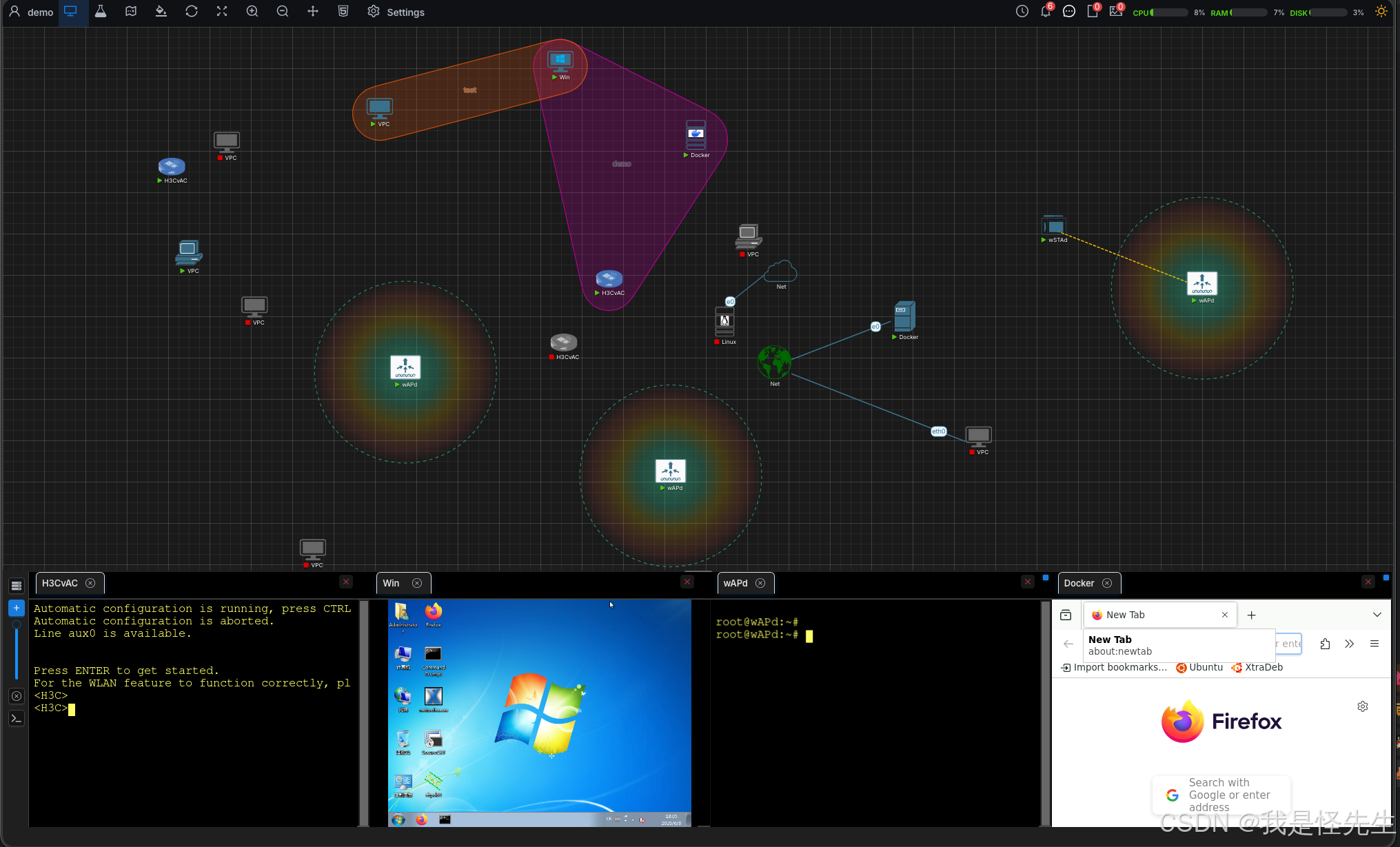Toggle fullscreen with the expand arrows icon
This screenshot has width=1400, height=847.
tap(222, 12)
